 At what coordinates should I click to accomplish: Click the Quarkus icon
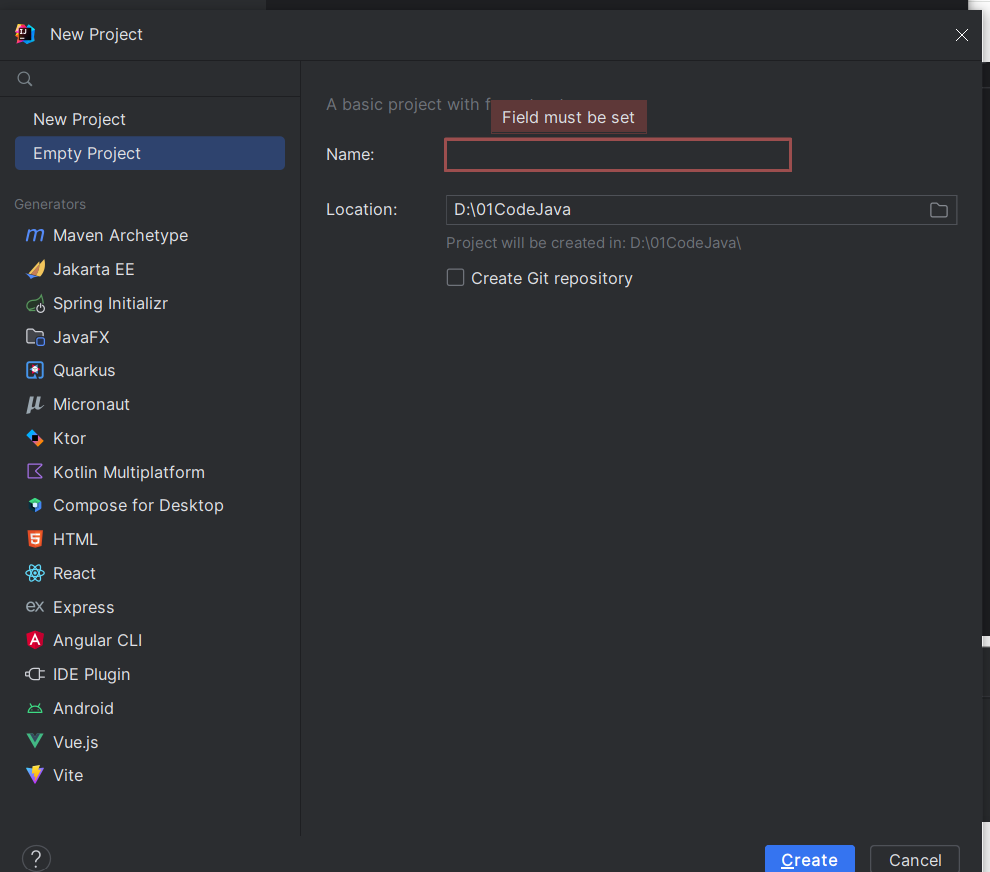click(x=35, y=370)
